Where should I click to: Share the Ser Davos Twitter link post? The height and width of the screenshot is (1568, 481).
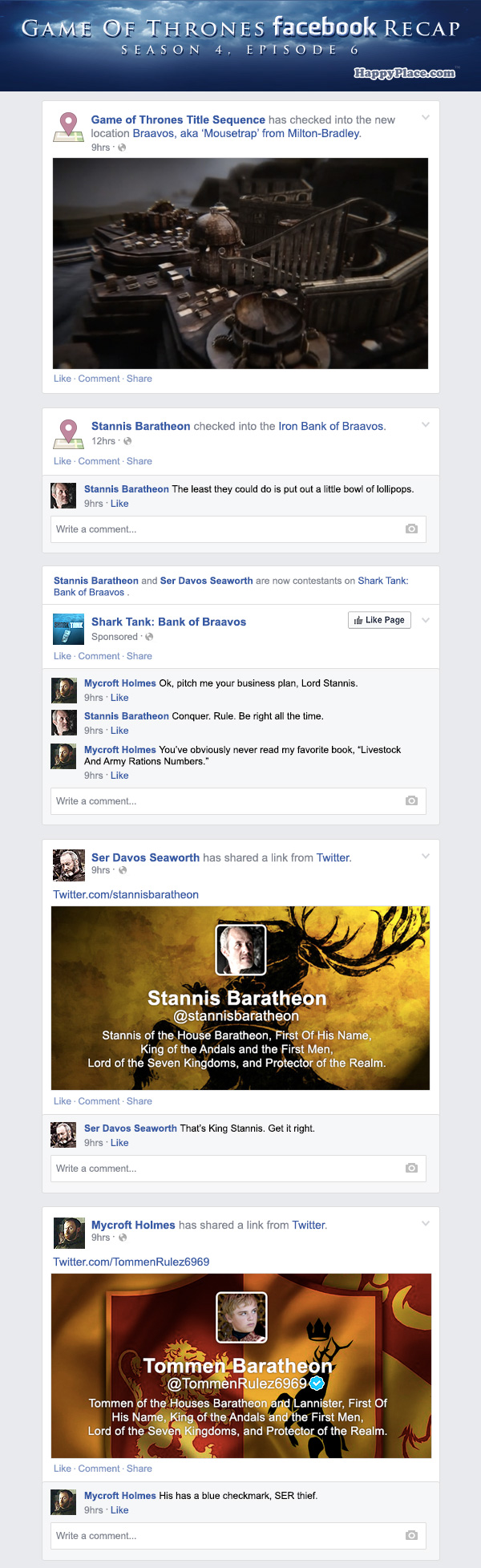pos(139,1101)
